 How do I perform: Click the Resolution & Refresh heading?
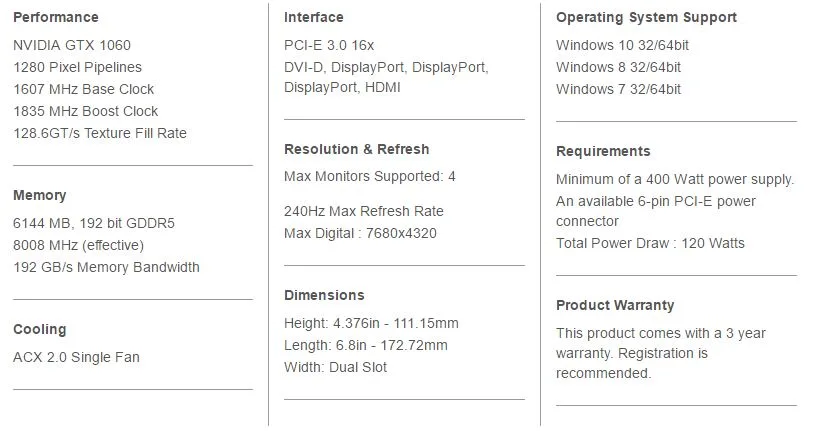tap(356, 149)
